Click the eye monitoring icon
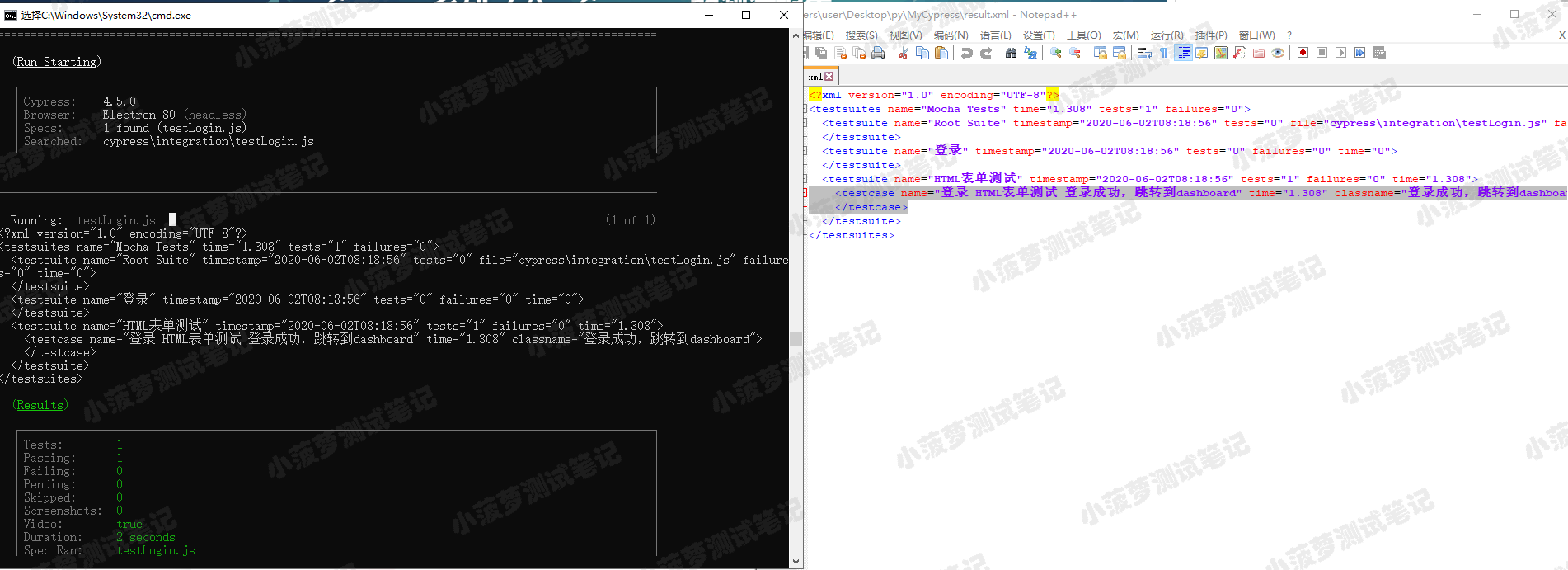 coord(1277,53)
